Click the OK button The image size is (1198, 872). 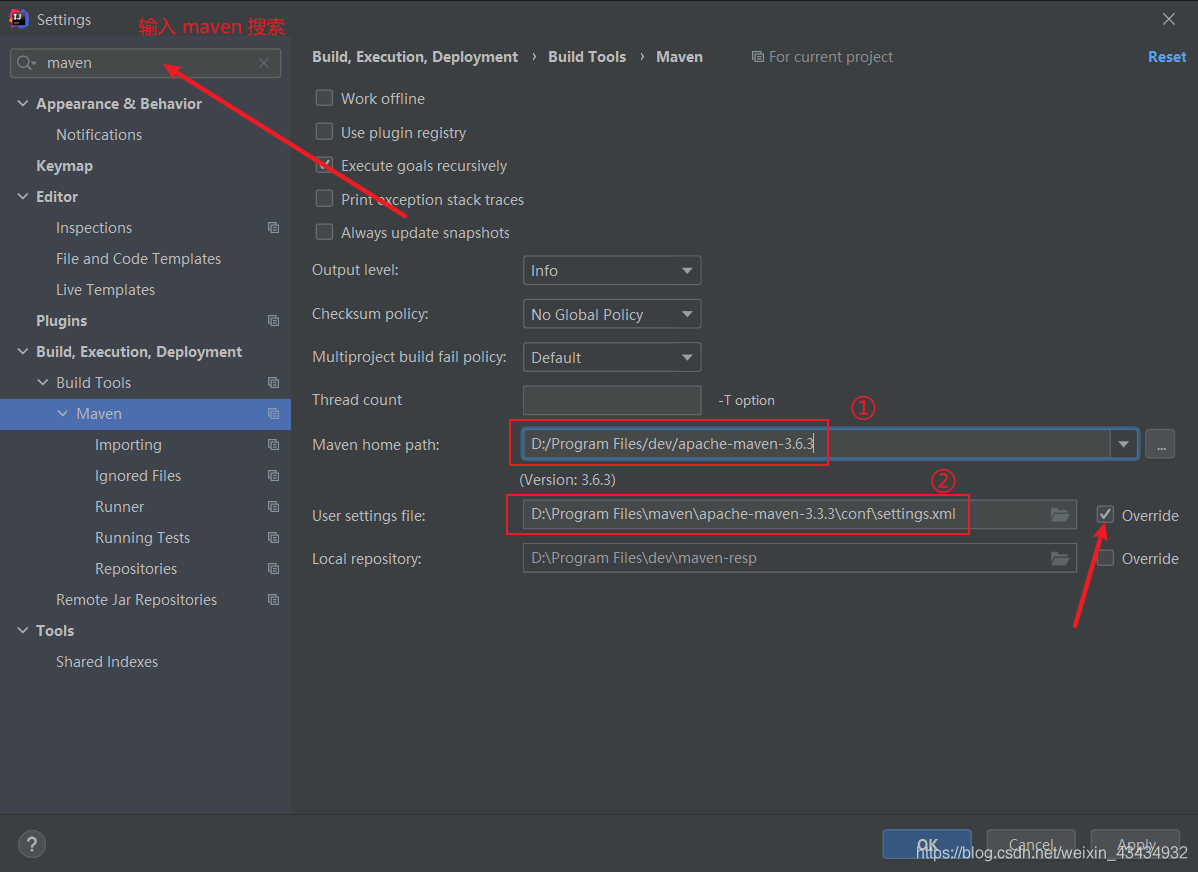(x=927, y=844)
